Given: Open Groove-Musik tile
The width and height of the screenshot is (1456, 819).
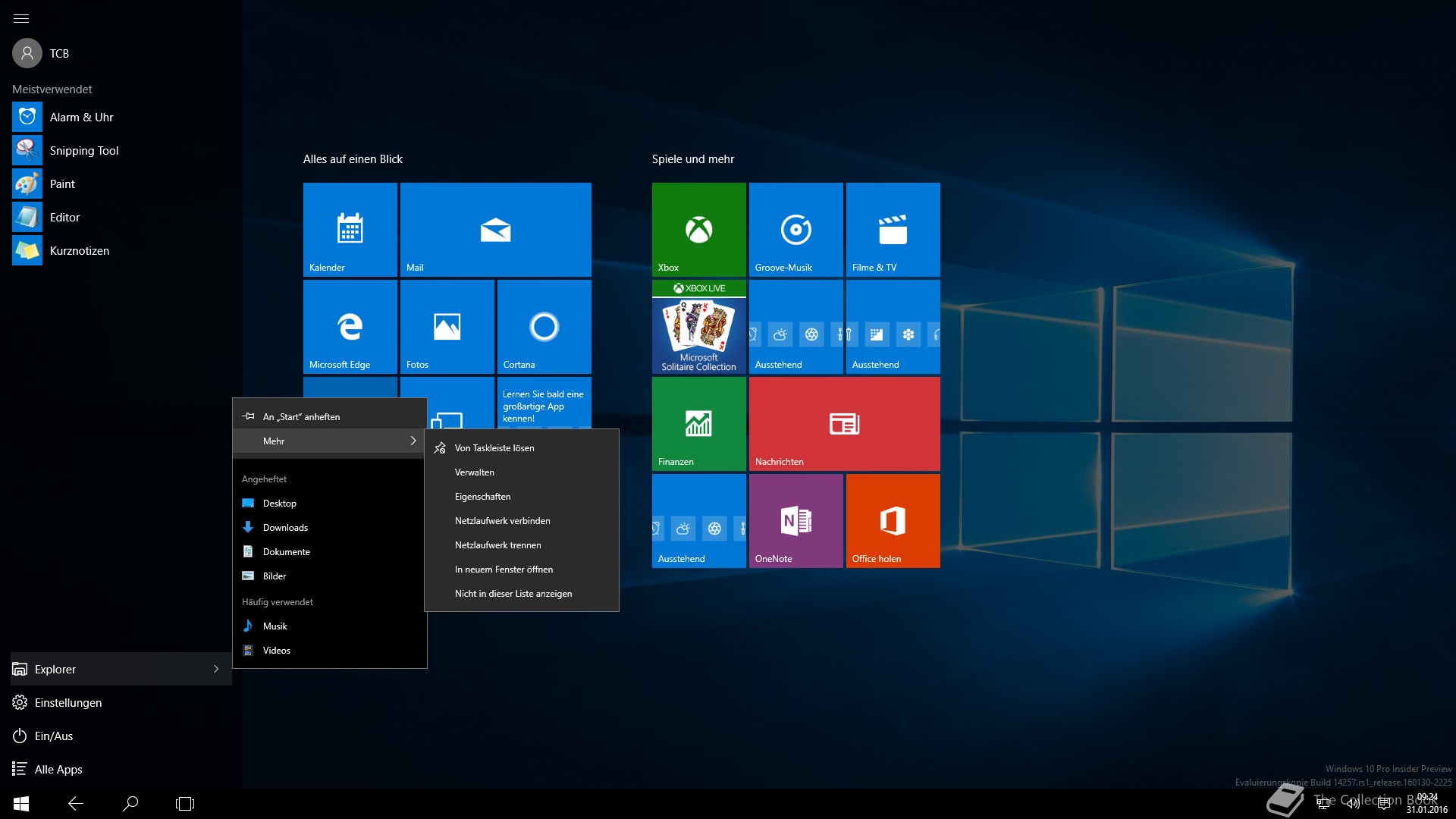Looking at the screenshot, I should pos(796,230).
